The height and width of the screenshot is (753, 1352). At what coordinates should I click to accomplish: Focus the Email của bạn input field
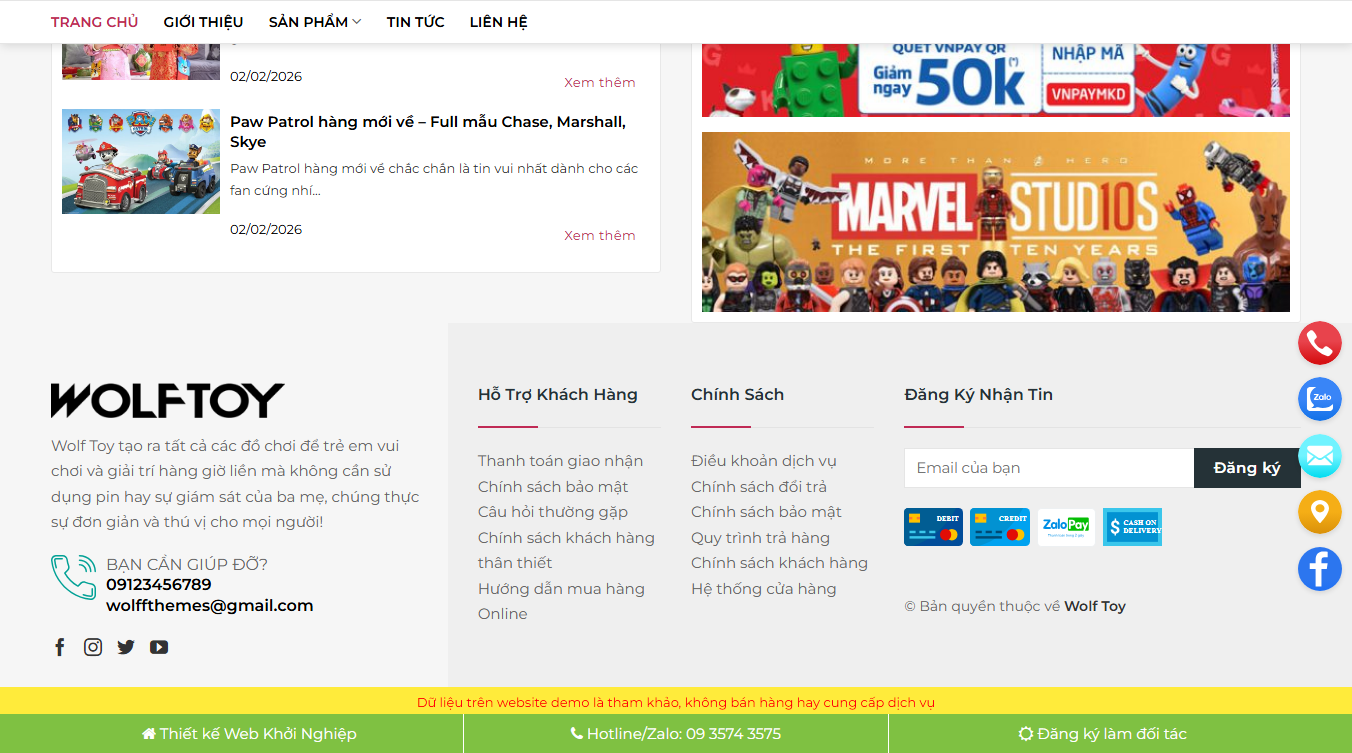coord(1049,468)
